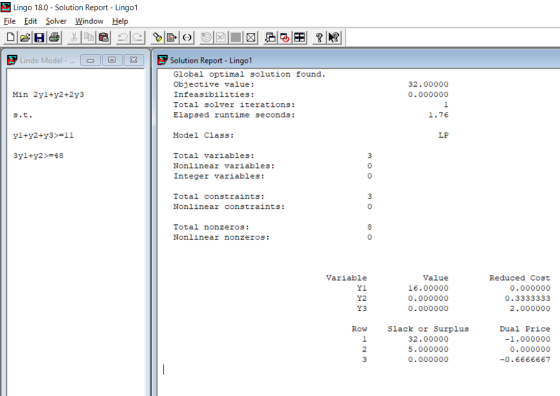Click the 'Min 2y1+y2+2y3' objective line

pyautogui.click(x=48, y=95)
